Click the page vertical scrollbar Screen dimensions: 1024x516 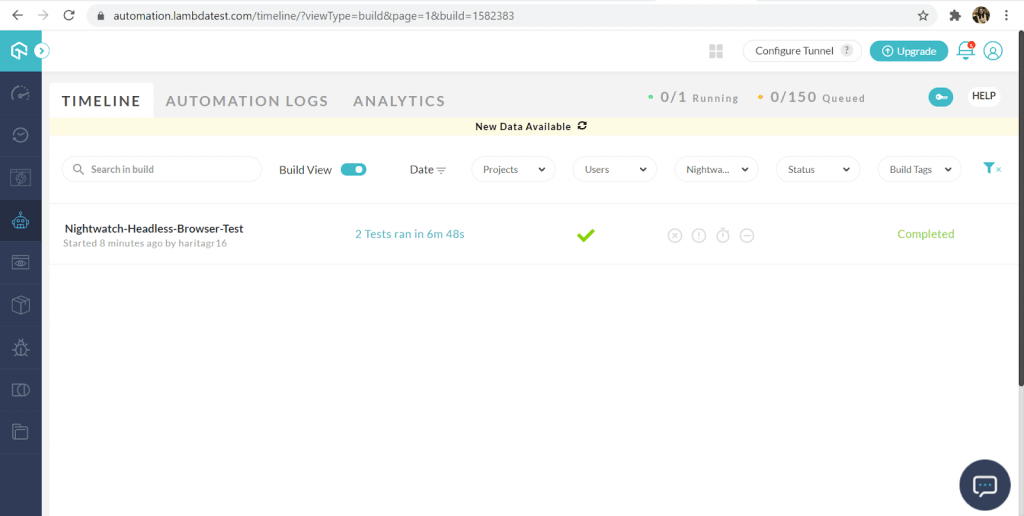tap(1021, 209)
